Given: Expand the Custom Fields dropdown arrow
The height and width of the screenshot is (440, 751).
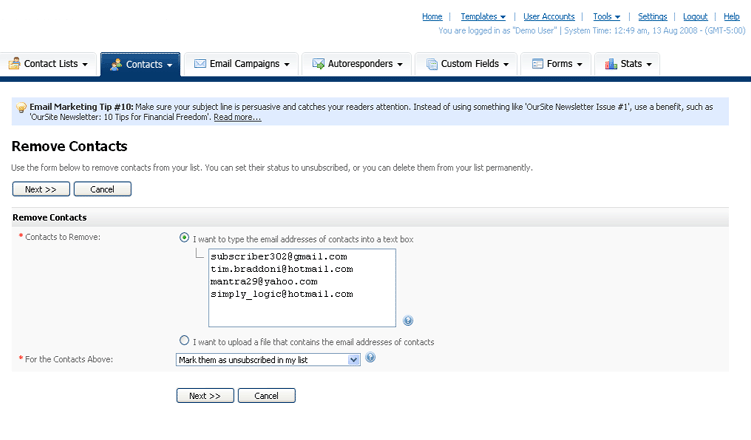Looking at the screenshot, I should (x=506, y=64).
